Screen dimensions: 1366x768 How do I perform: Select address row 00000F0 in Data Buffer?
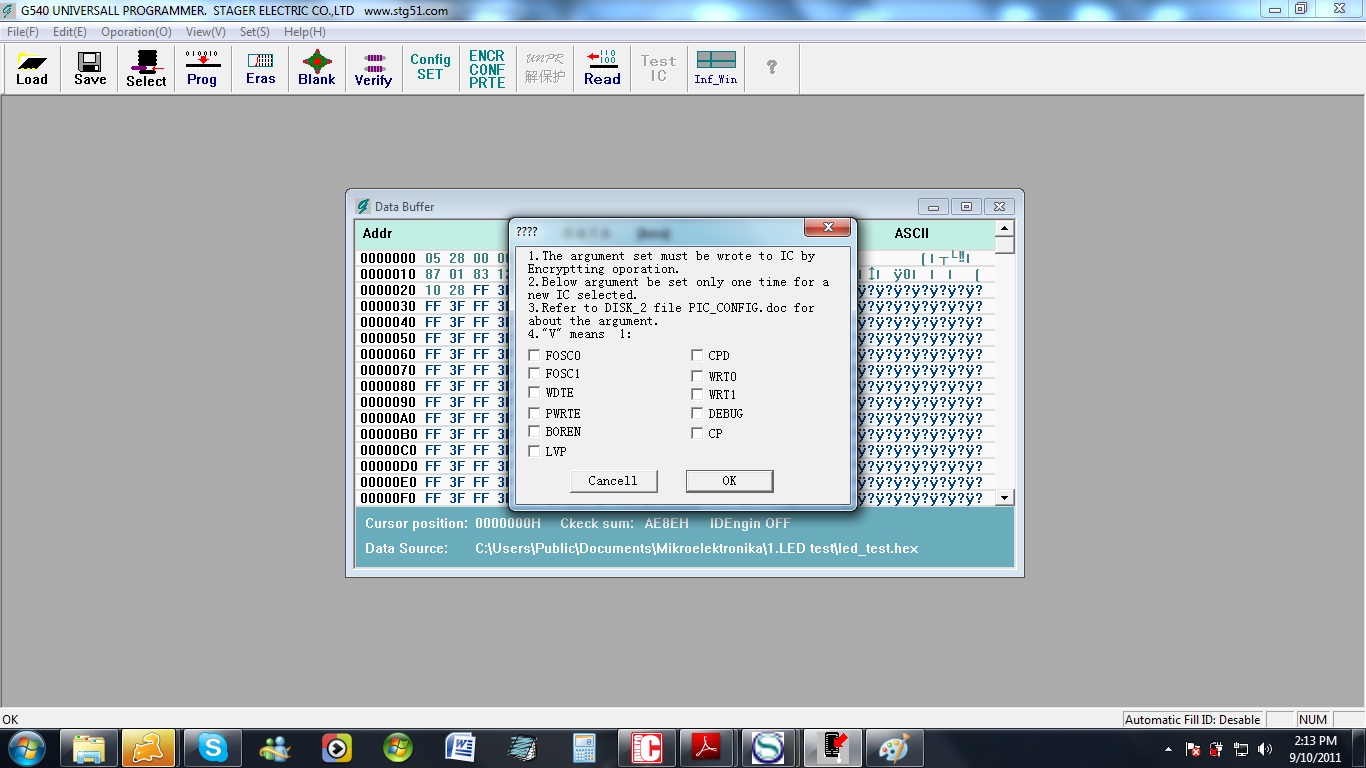tap(388, 498)
